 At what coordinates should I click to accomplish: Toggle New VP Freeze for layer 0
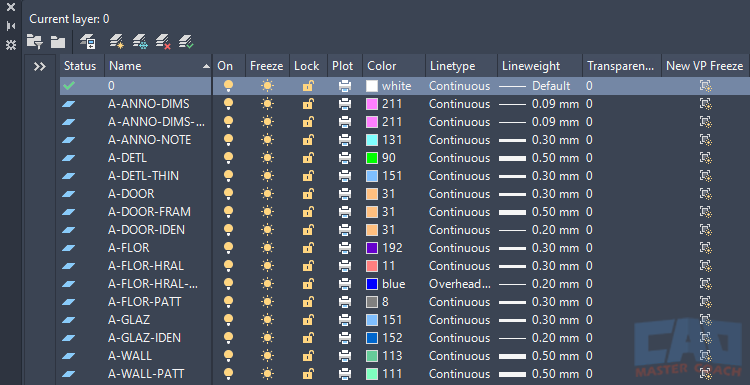(706, 86)
